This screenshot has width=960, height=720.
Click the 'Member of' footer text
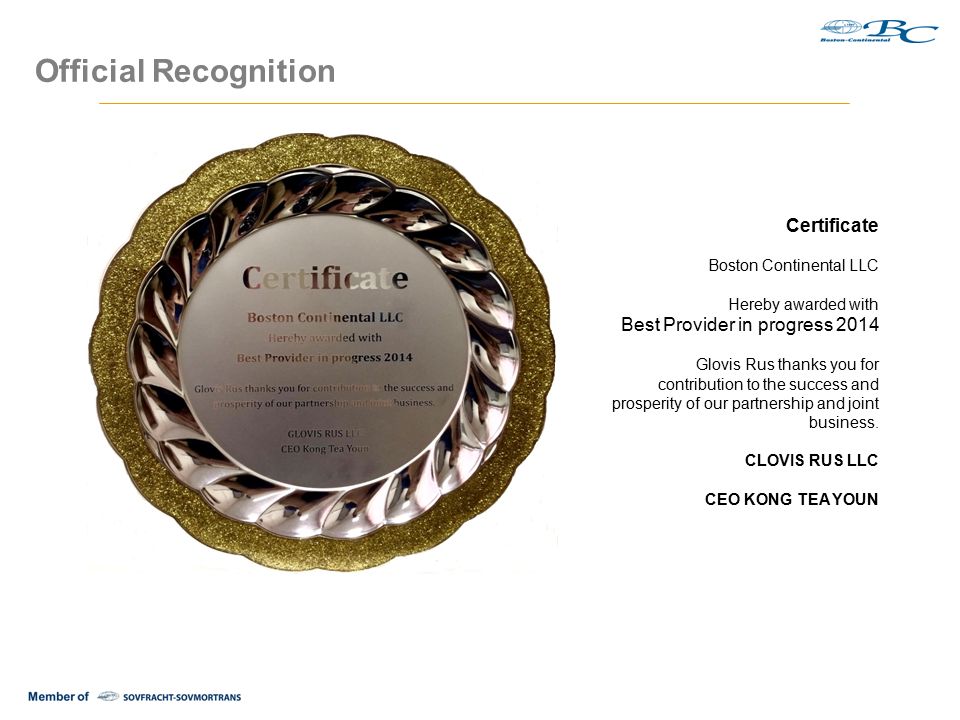(x=58, y=697)
